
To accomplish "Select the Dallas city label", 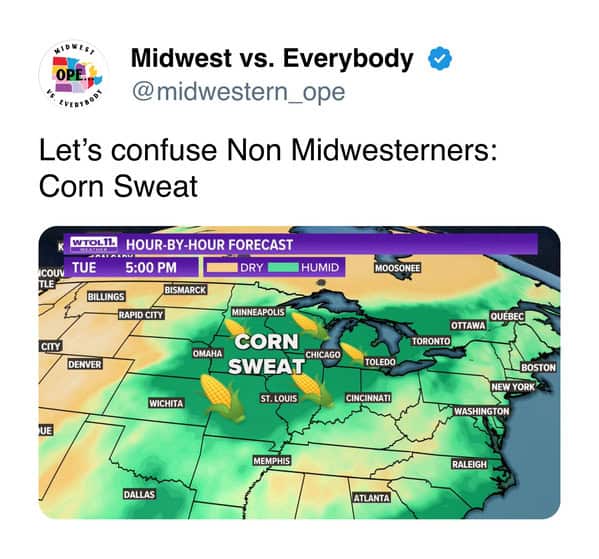I will click(x=139, y=494).
